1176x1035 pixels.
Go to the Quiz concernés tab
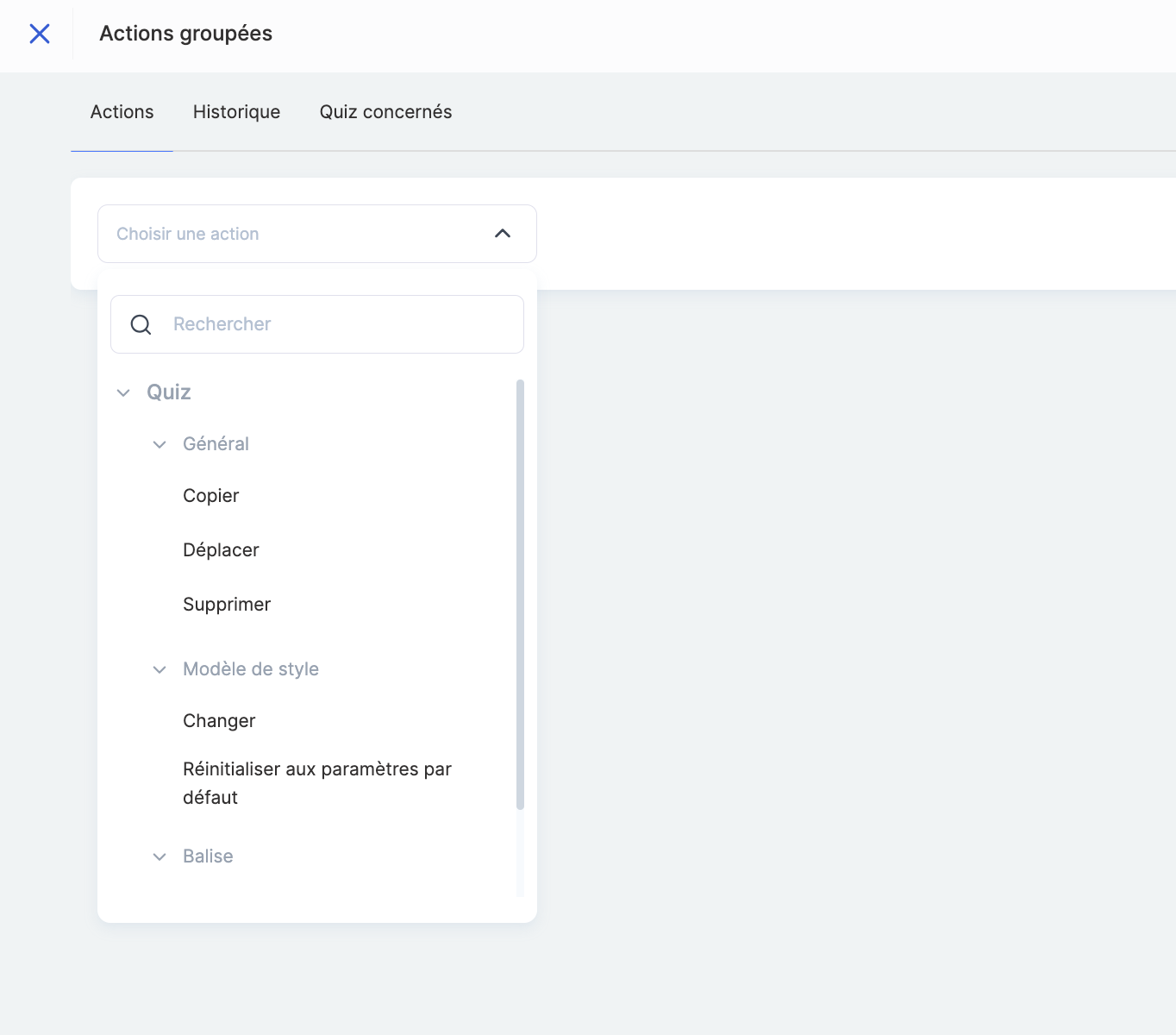[x=385, y=112]
